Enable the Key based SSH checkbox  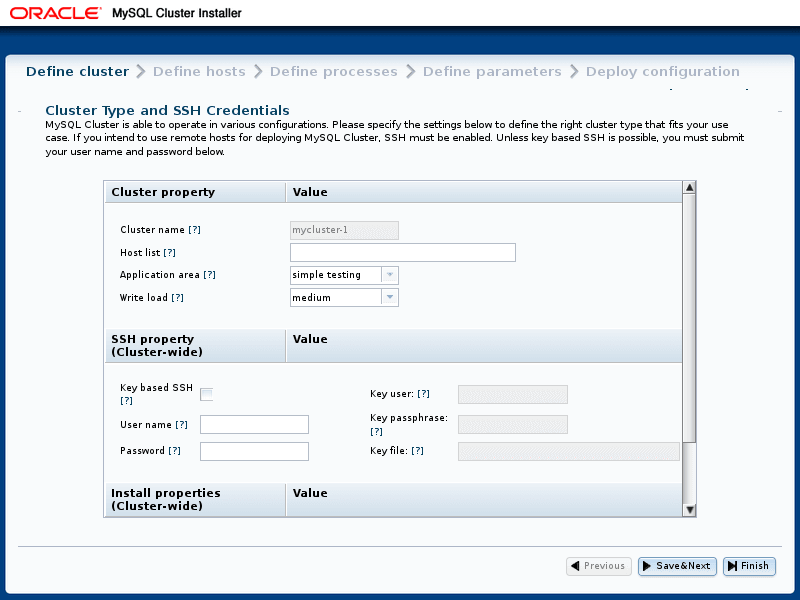point(206,394)
